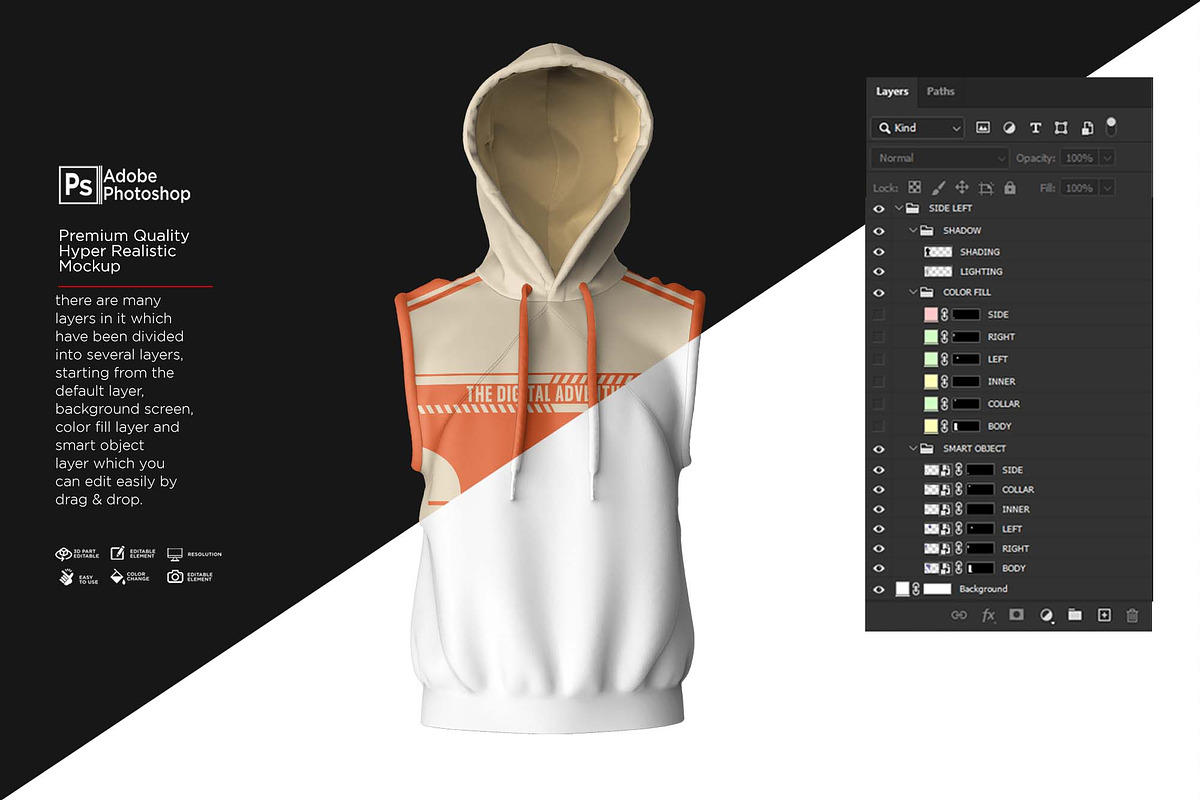Toggle layer filtering switch on or off

tap(1111, 127)
